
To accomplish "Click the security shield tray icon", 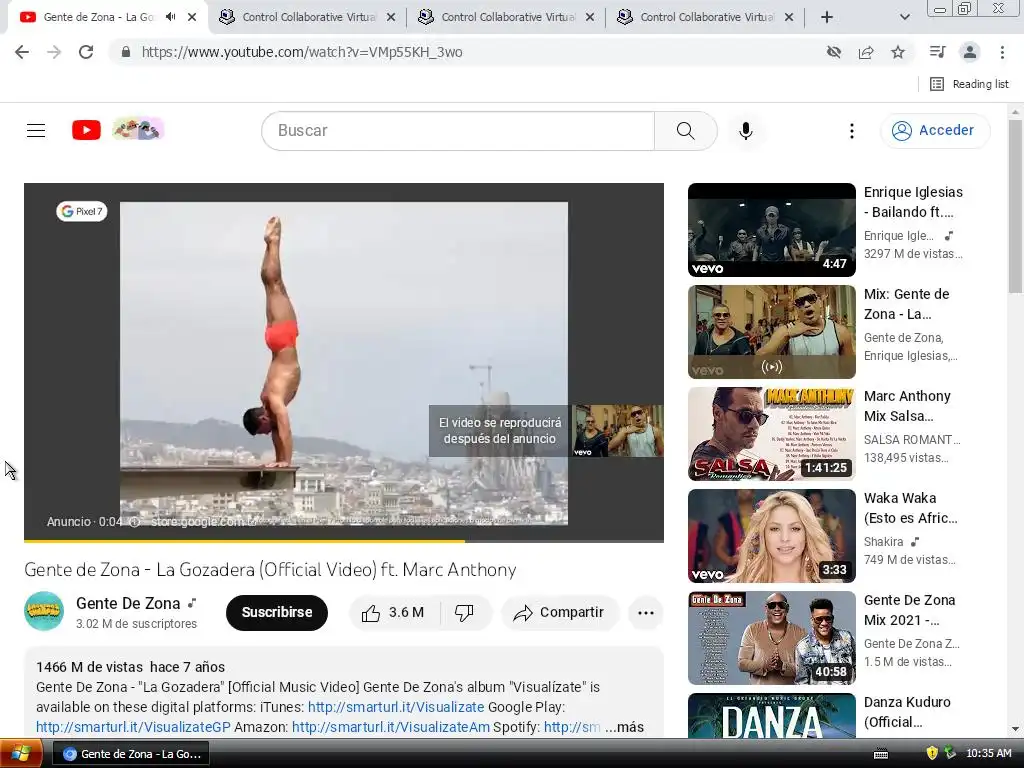I will [x=932, y=753].
